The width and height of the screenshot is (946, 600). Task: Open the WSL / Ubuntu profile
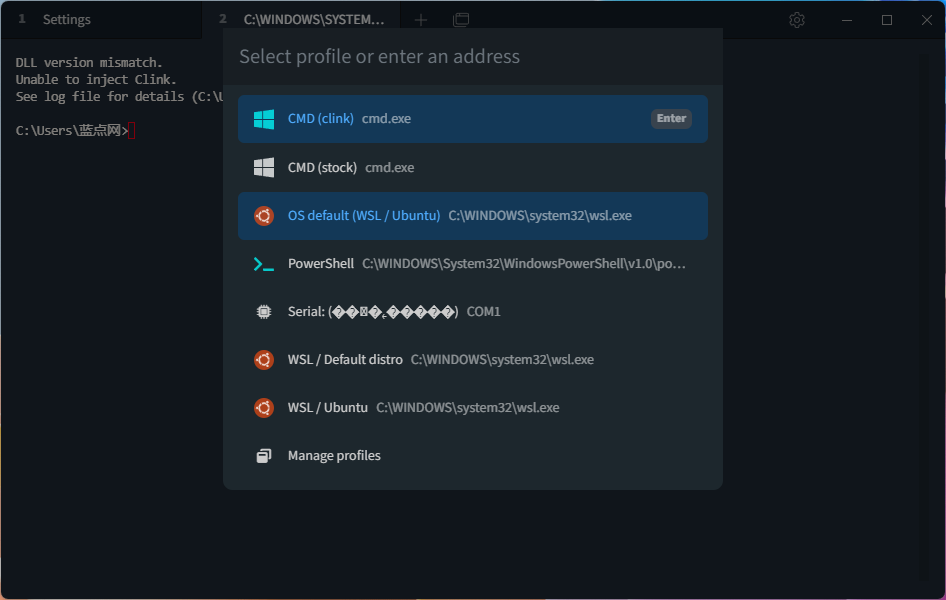[x=472, y=408]
